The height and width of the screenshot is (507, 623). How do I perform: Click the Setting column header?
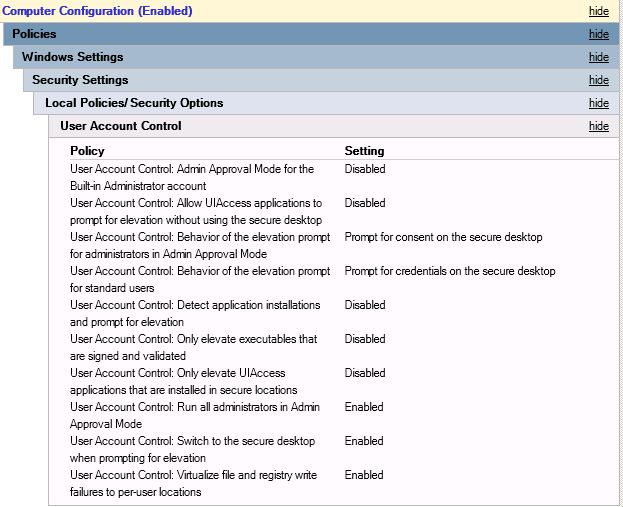point(364,151)
